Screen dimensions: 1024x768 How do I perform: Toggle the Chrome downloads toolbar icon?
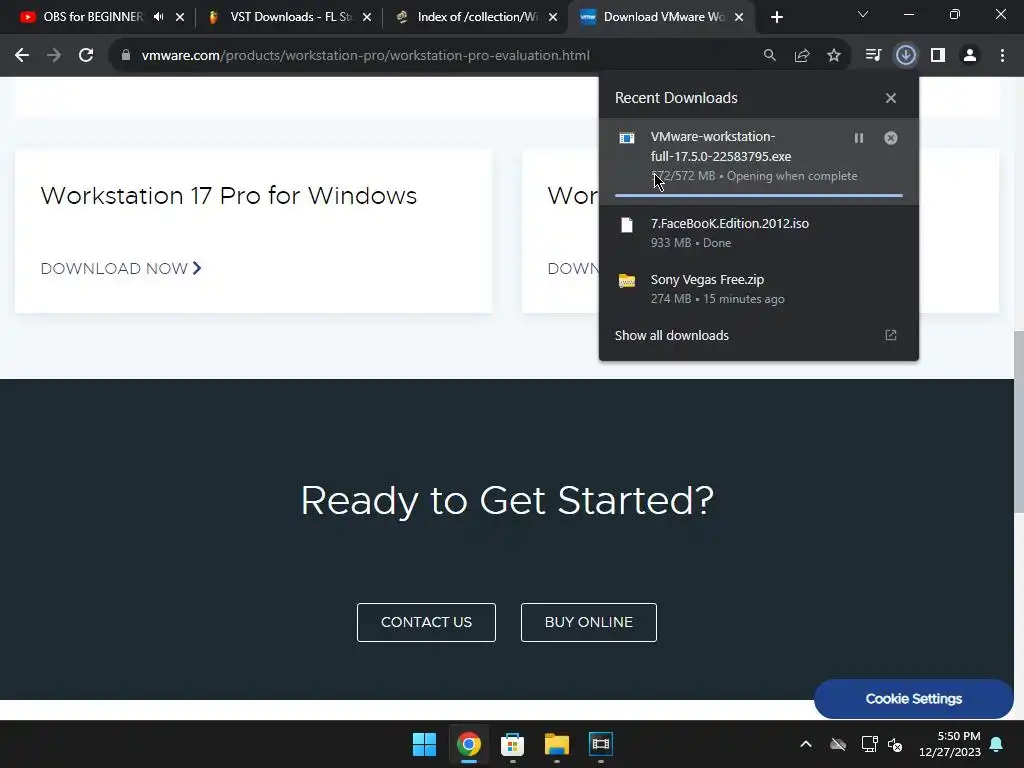[x=905, y=56]
